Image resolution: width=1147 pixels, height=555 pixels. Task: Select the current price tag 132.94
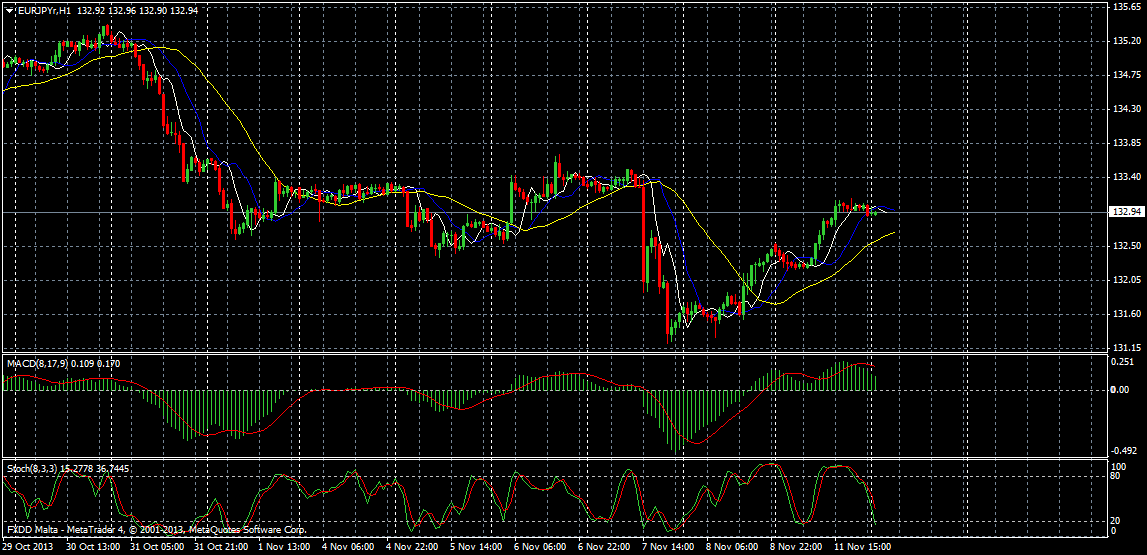point(1127,212)
